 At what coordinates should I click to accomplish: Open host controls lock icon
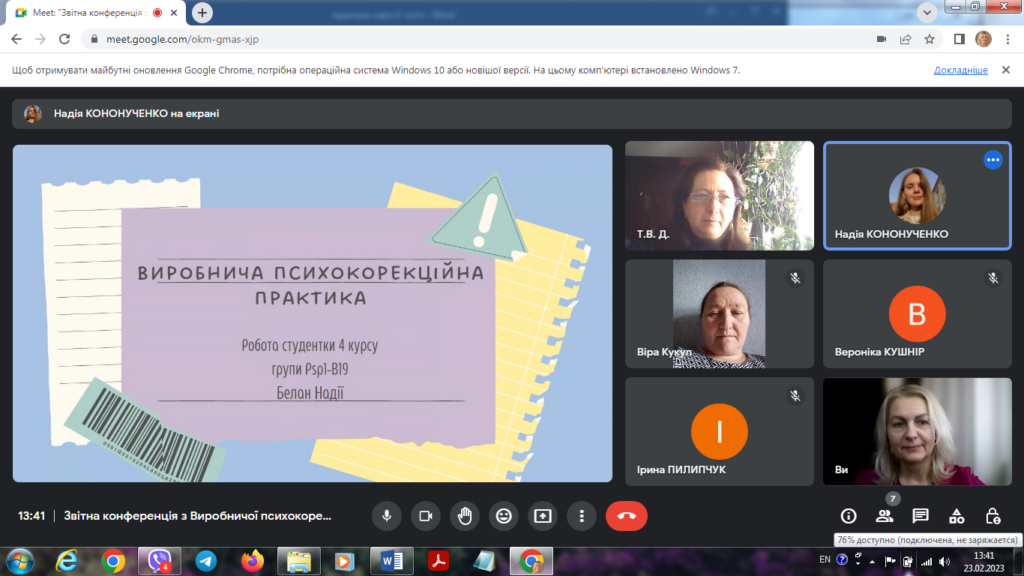pos(992,516)
